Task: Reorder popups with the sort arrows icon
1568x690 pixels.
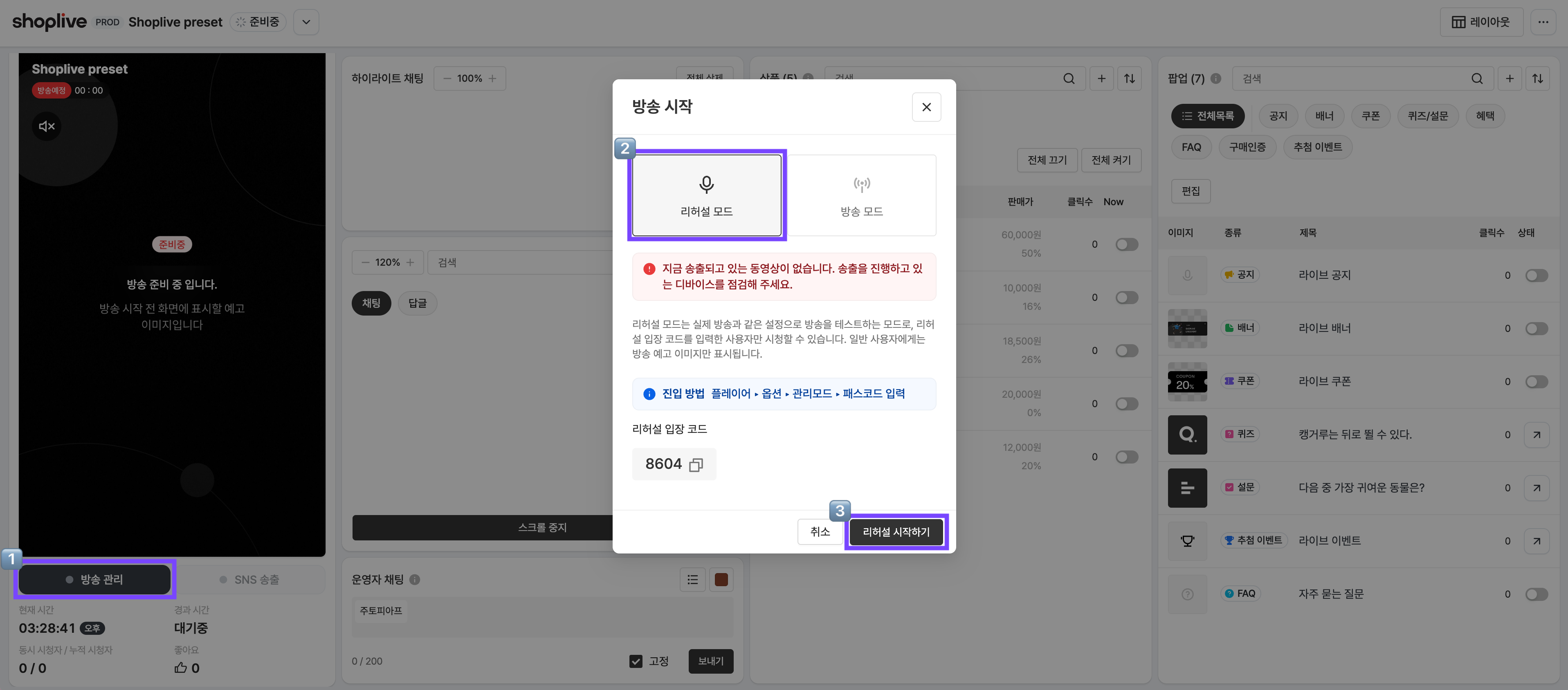Action: tap(1537, 78)
